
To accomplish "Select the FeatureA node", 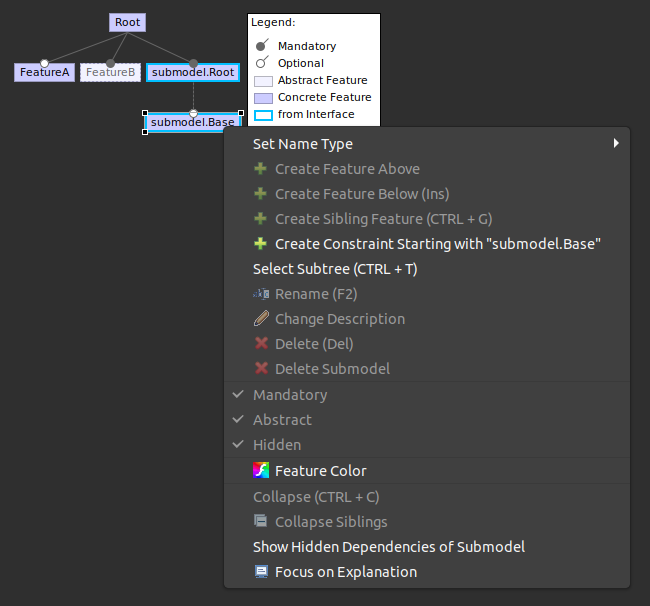I will 44,72.
